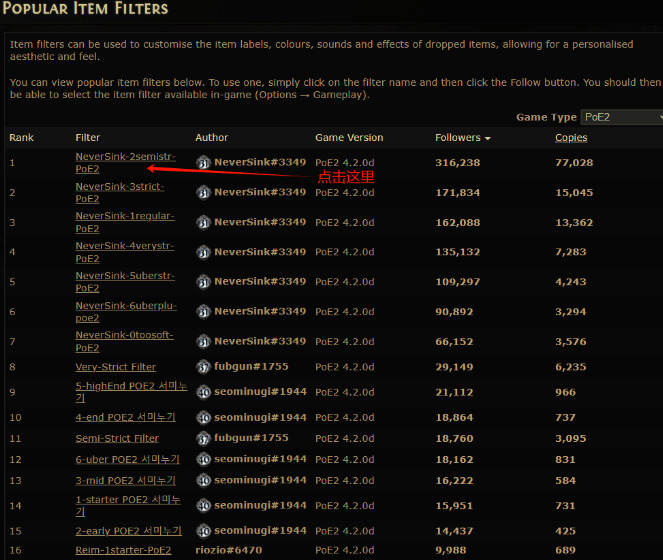
Task: Open NeverSink-2semistr-PoE2 filter link
Action: click(126, 163)
